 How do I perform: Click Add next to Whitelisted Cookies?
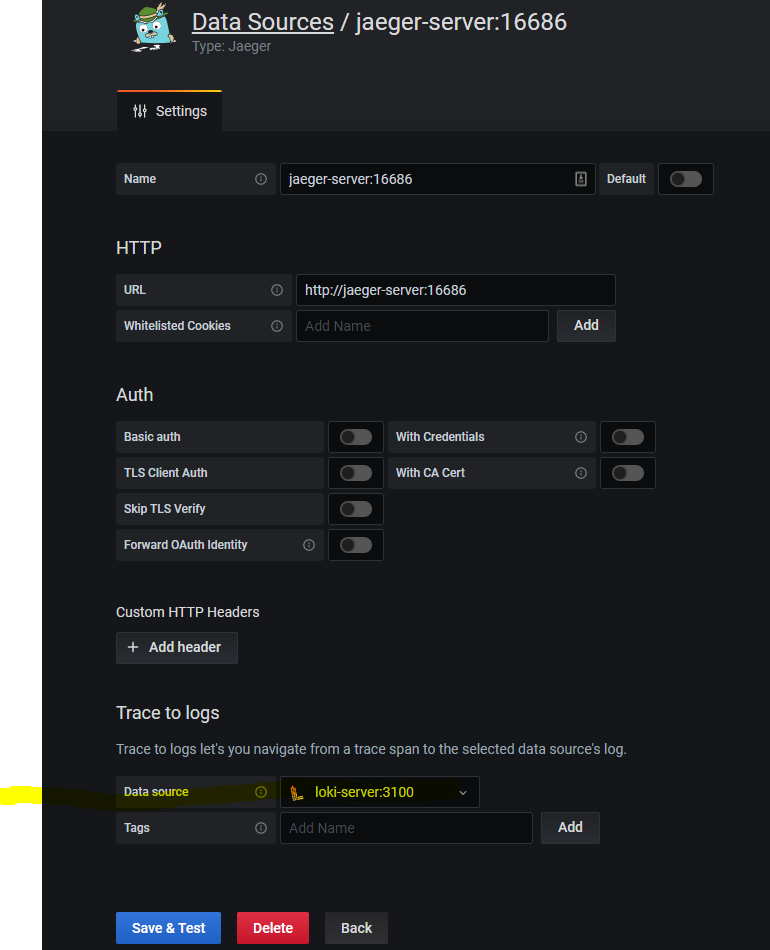[x=586, y=326]
